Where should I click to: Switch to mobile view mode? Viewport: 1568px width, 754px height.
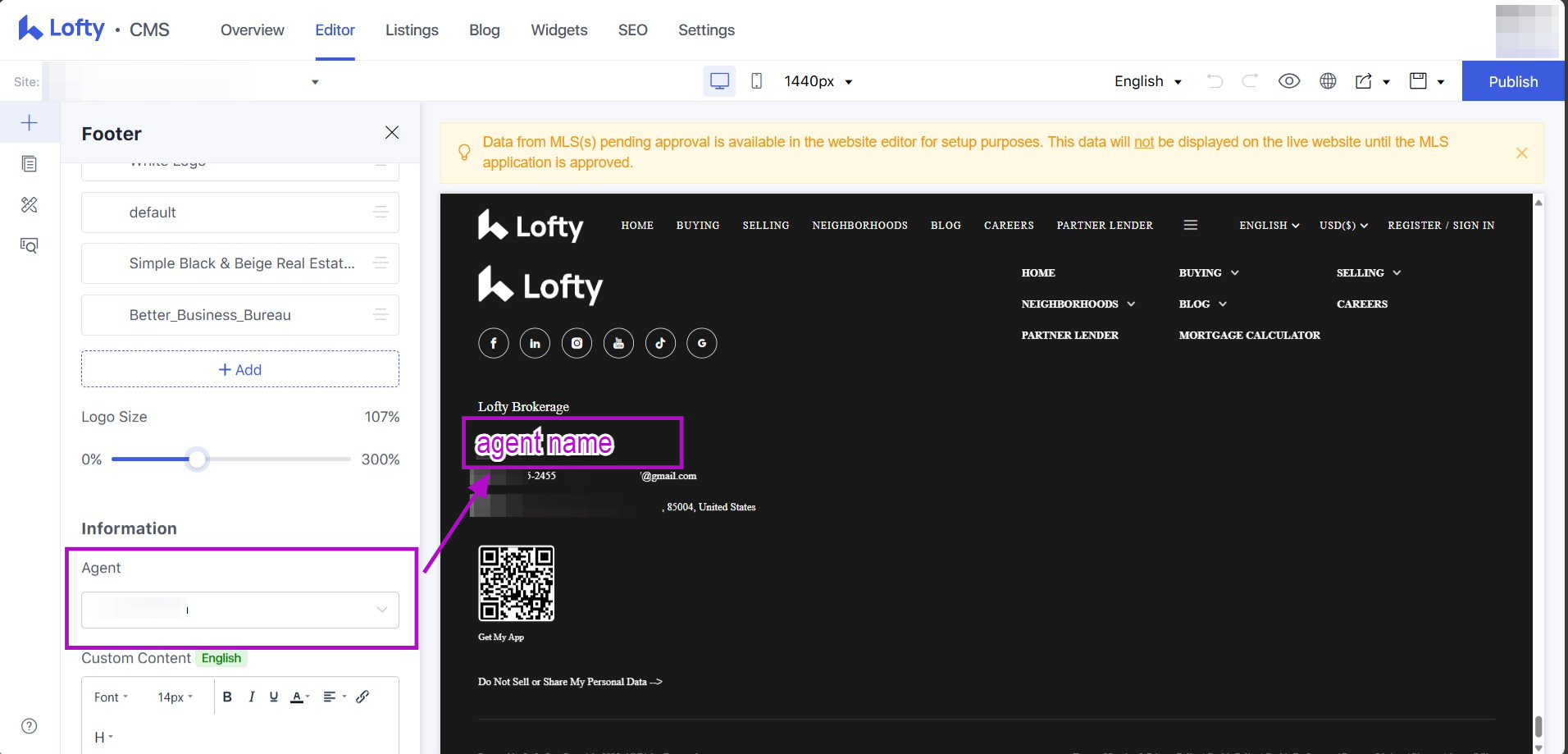click(x=756, y=81)
